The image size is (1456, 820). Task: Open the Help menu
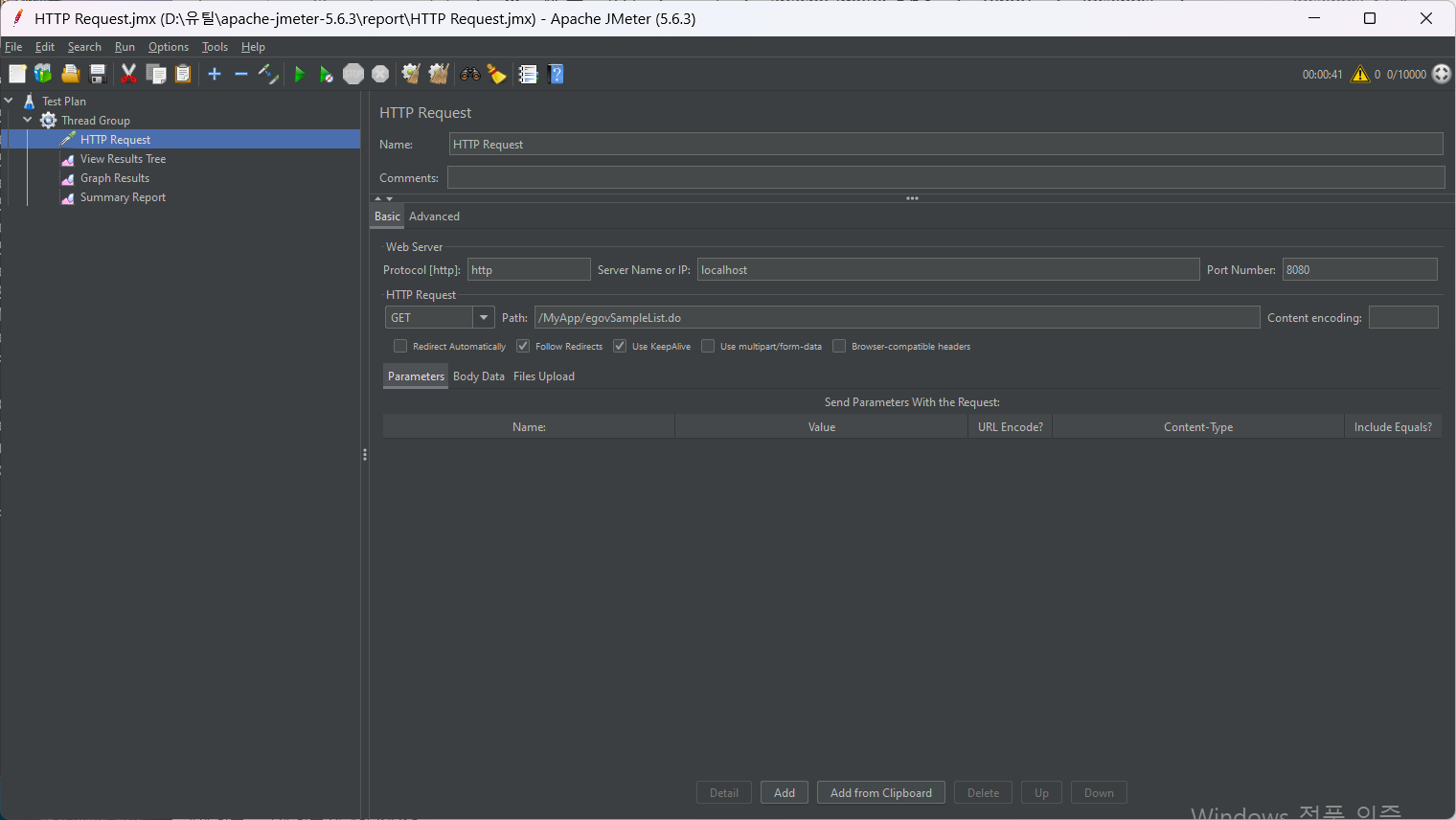coord(253,47)
